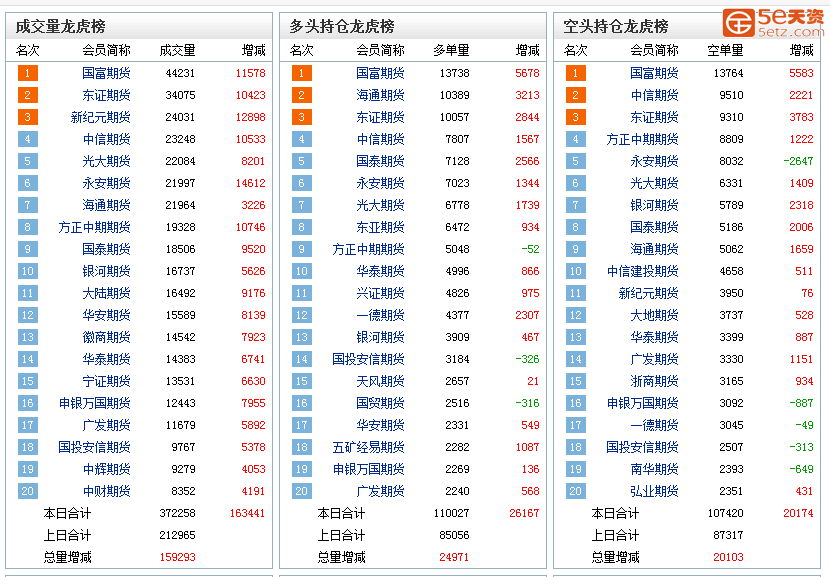Click orange rank 3 badge in 多头持仓龙虎榜
830x577 pixels.
click(x=302, y=117)
